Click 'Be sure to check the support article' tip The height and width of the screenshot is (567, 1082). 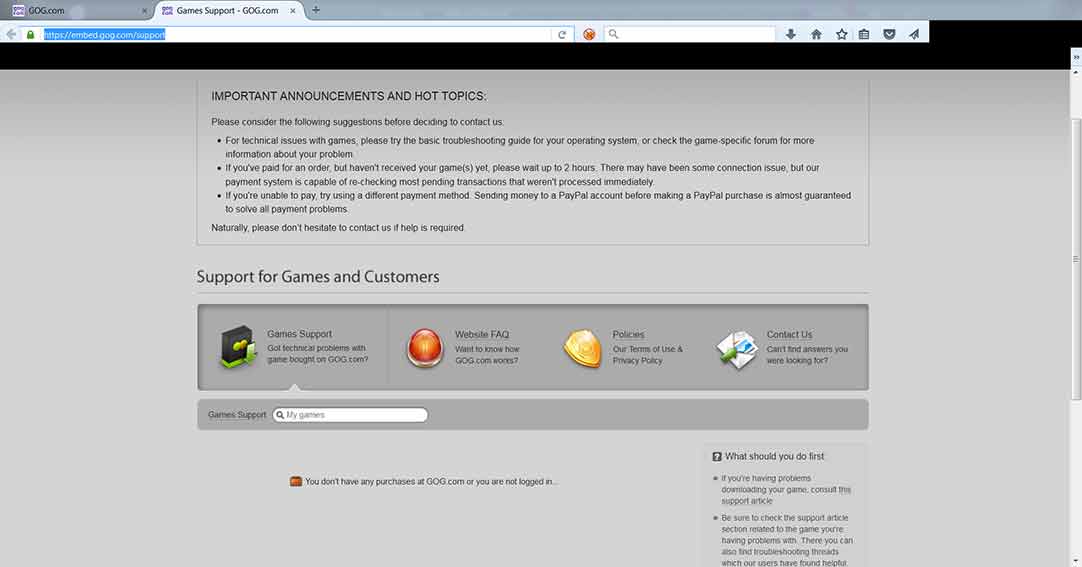click(787, 540)
